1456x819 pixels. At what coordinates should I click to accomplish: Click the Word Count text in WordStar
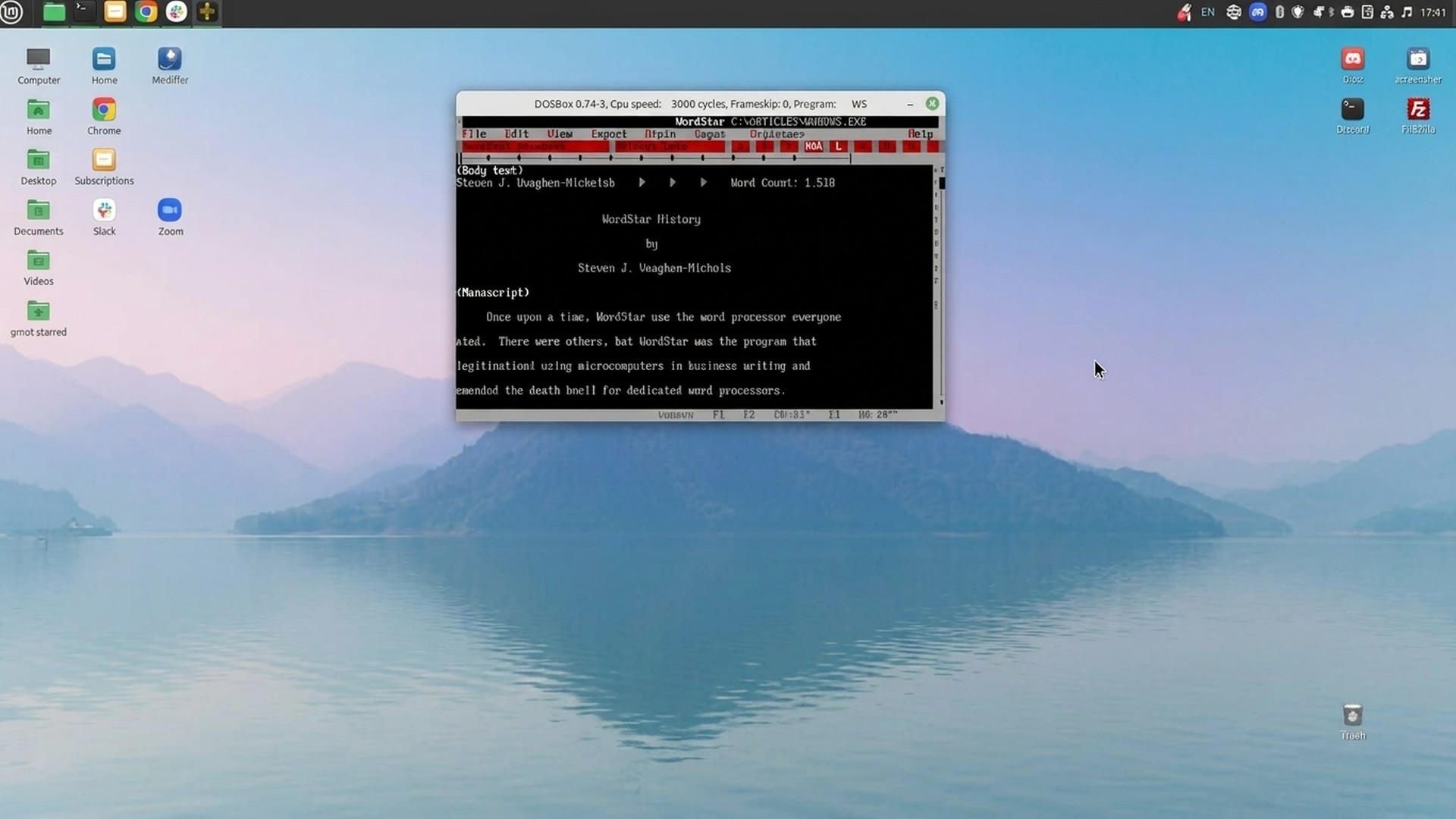(x=783, y=183)
